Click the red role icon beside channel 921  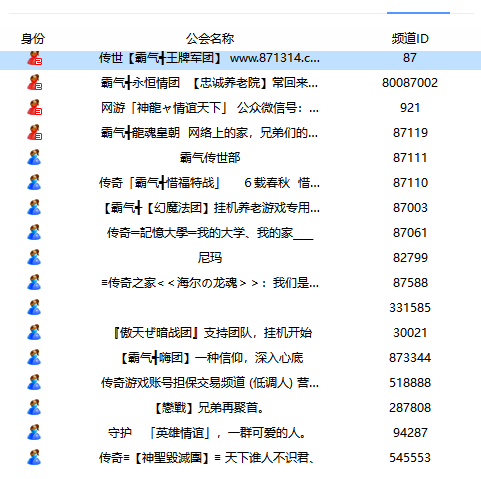tap(34, 108)
